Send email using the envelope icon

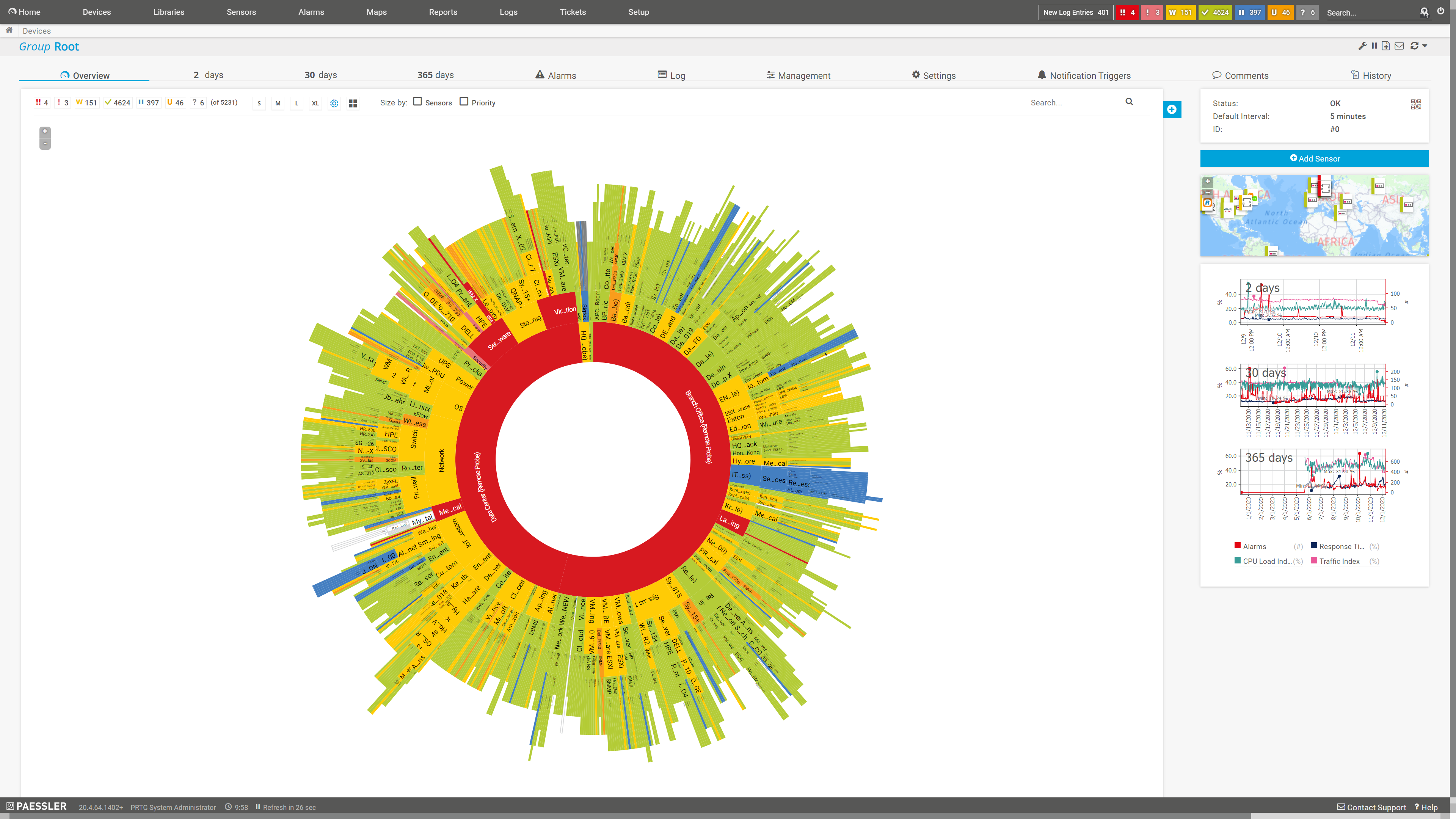(1400, 46)
